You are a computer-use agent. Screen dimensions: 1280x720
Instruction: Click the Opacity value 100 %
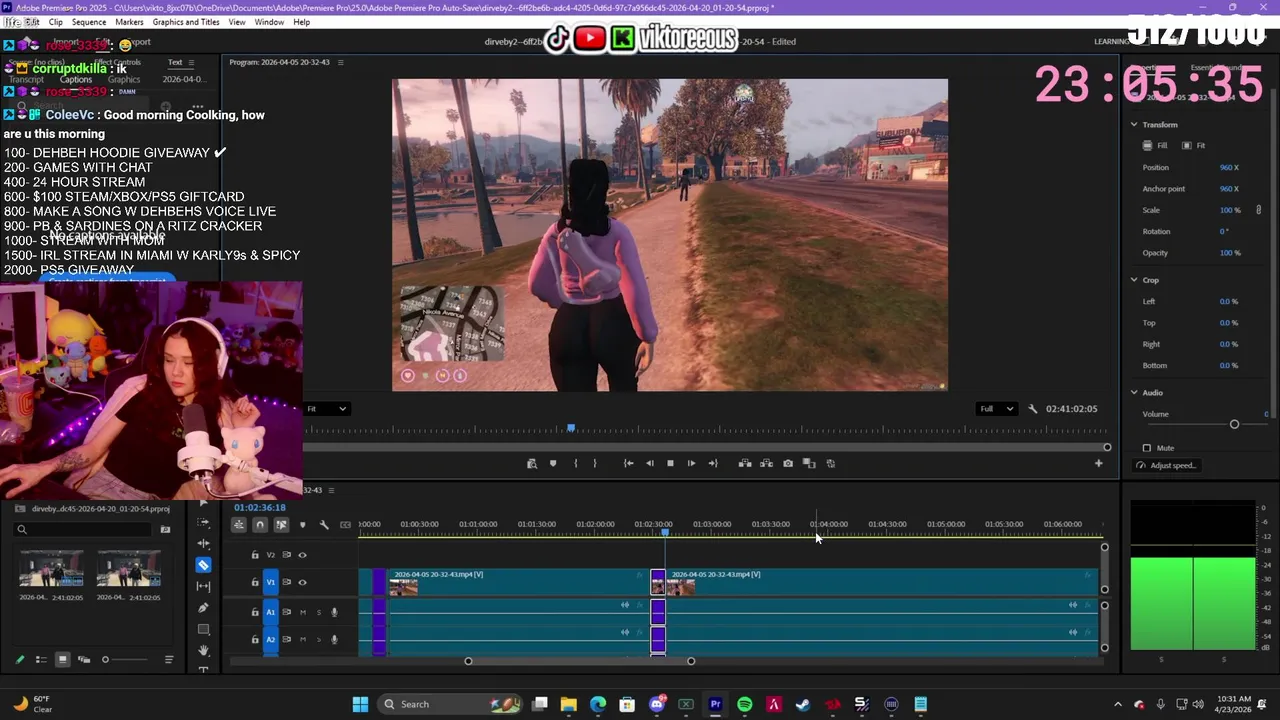coord(1230,253)
